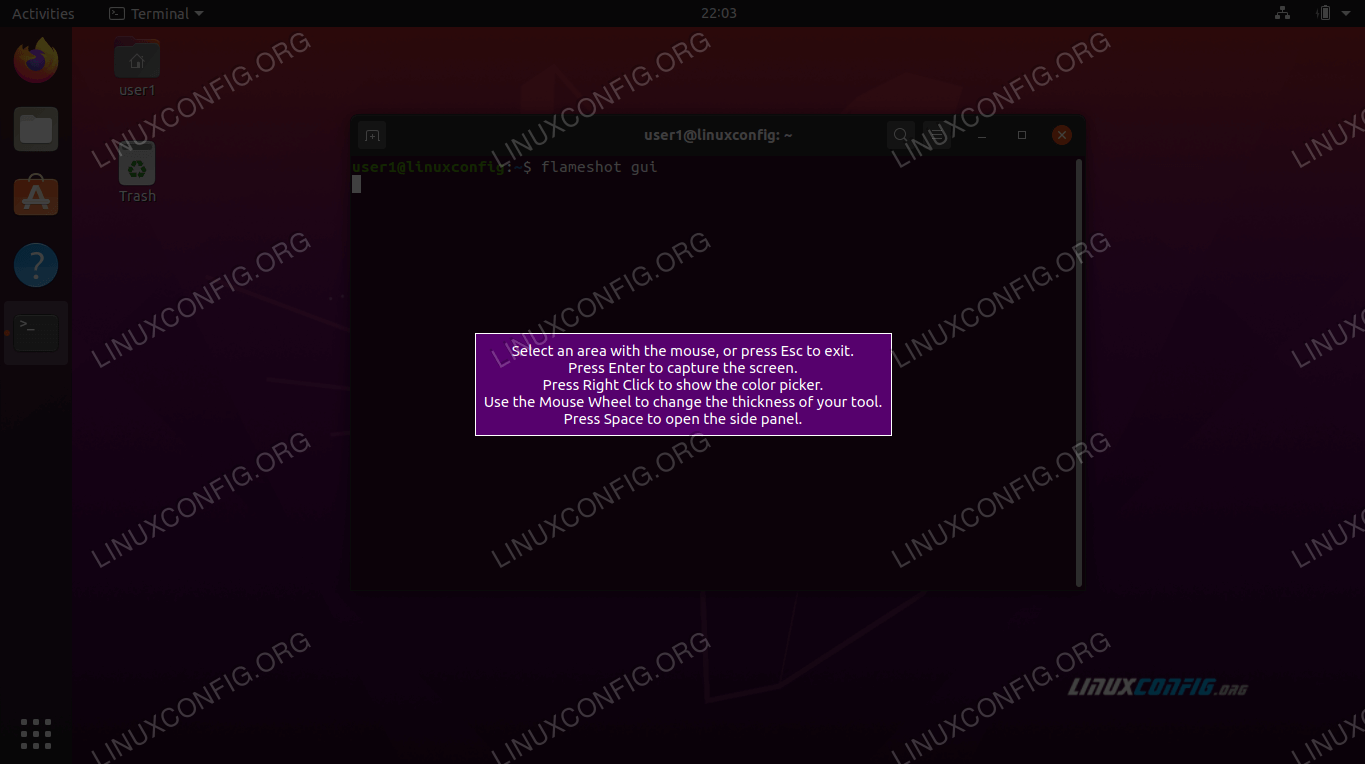Click the 'Press Enter to capture the screen.' line
This screenshot has height=764, width=1365.
pos(683,368)
